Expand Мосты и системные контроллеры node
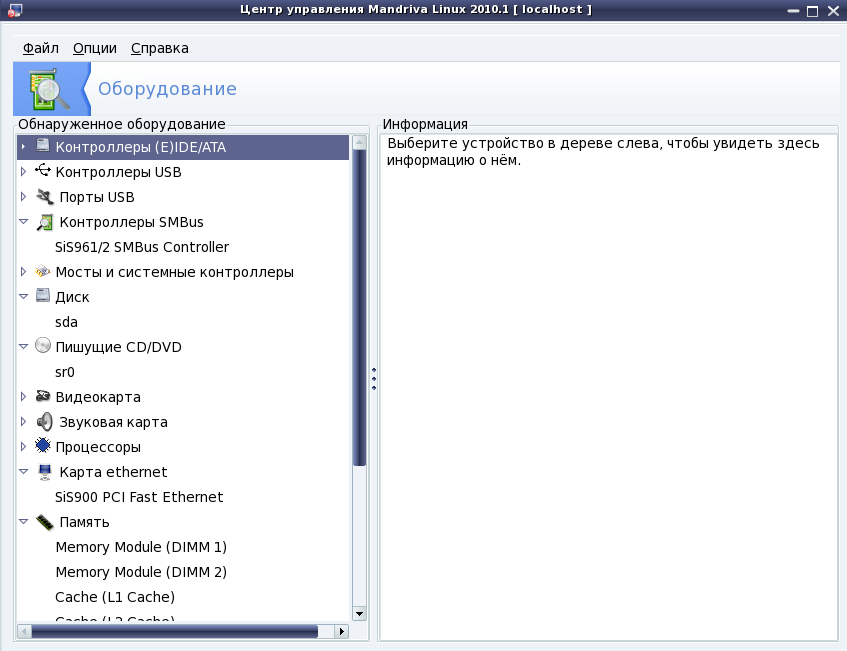The height and width of the screenshot is (651, 847). pyautogui.click(x=23, y=271)
